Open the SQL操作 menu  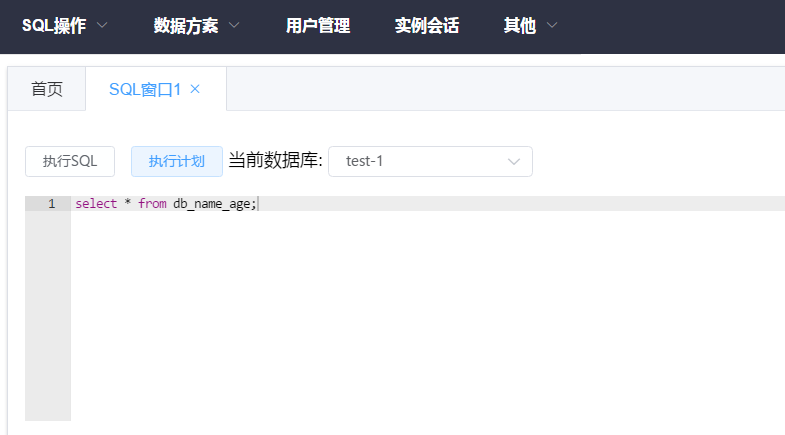pos(54,26)
